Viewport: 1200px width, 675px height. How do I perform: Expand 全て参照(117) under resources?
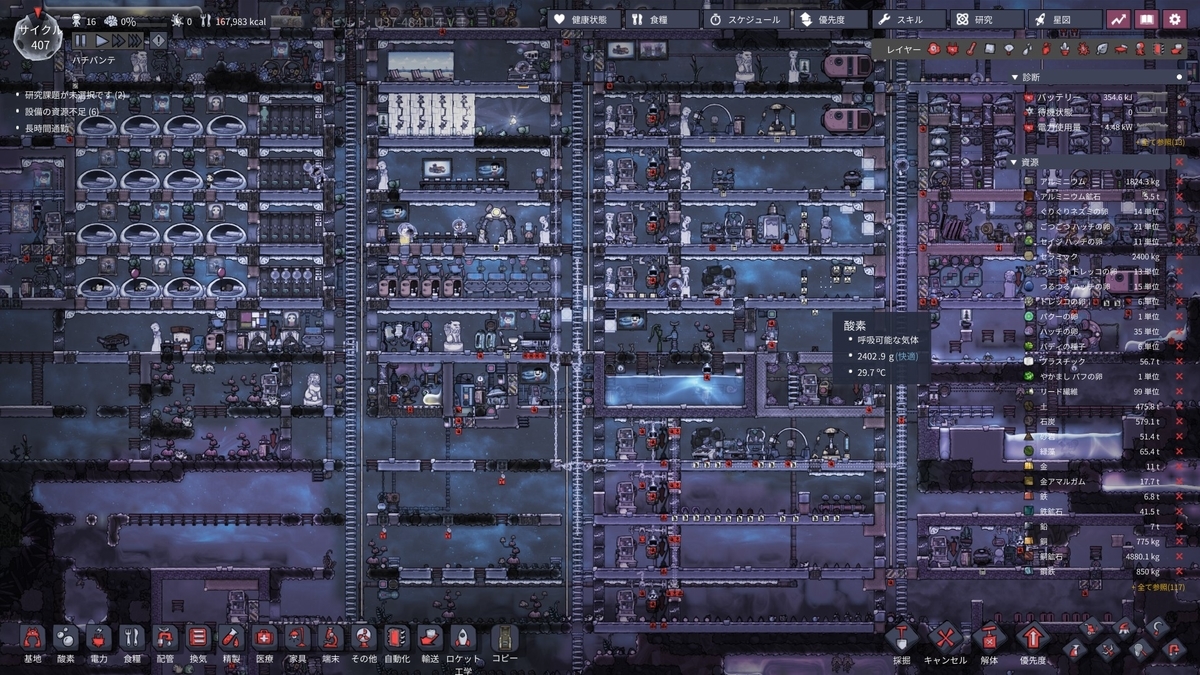pos(1158,587)
